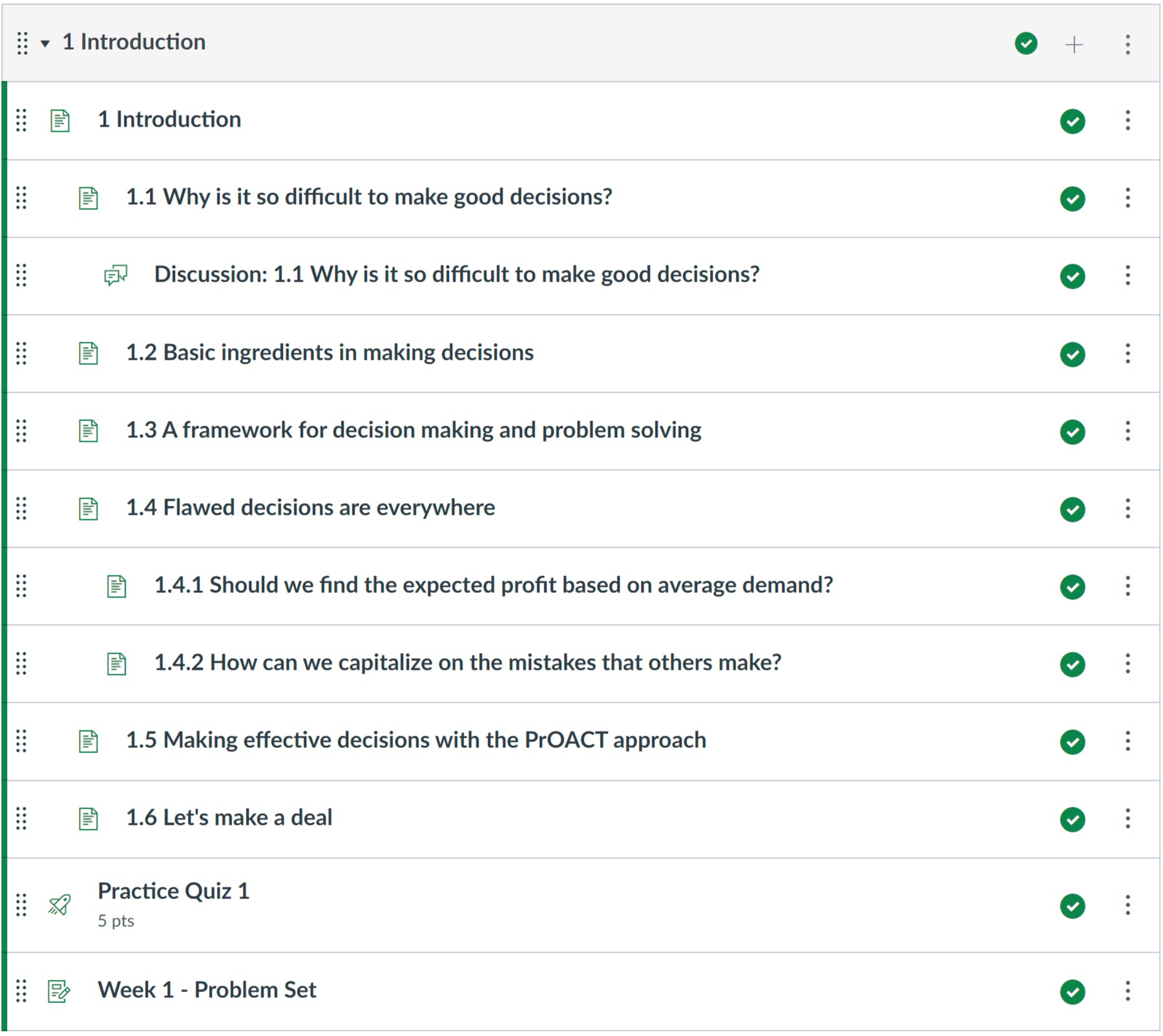This screenshot has width=1163, height=1036.
Task: Open the 1.4.1 expected profit page link
Action: click(494, 585)
